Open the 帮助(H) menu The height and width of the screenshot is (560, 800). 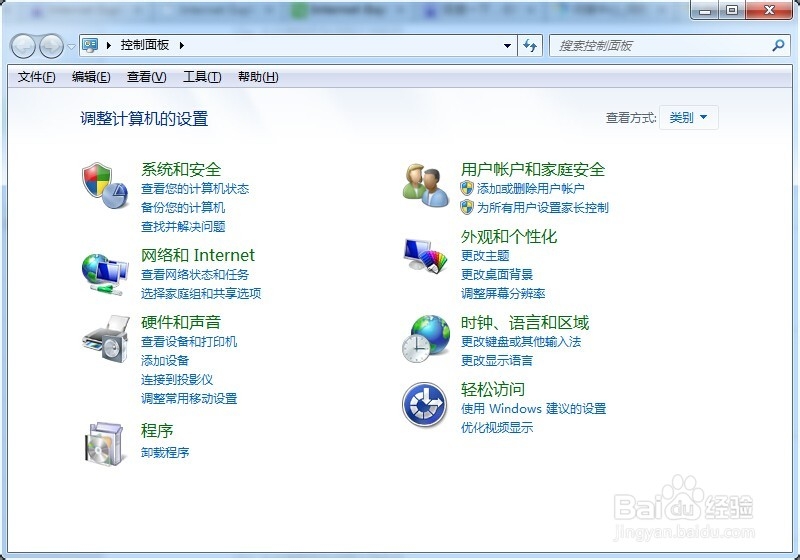coord(258,77)
